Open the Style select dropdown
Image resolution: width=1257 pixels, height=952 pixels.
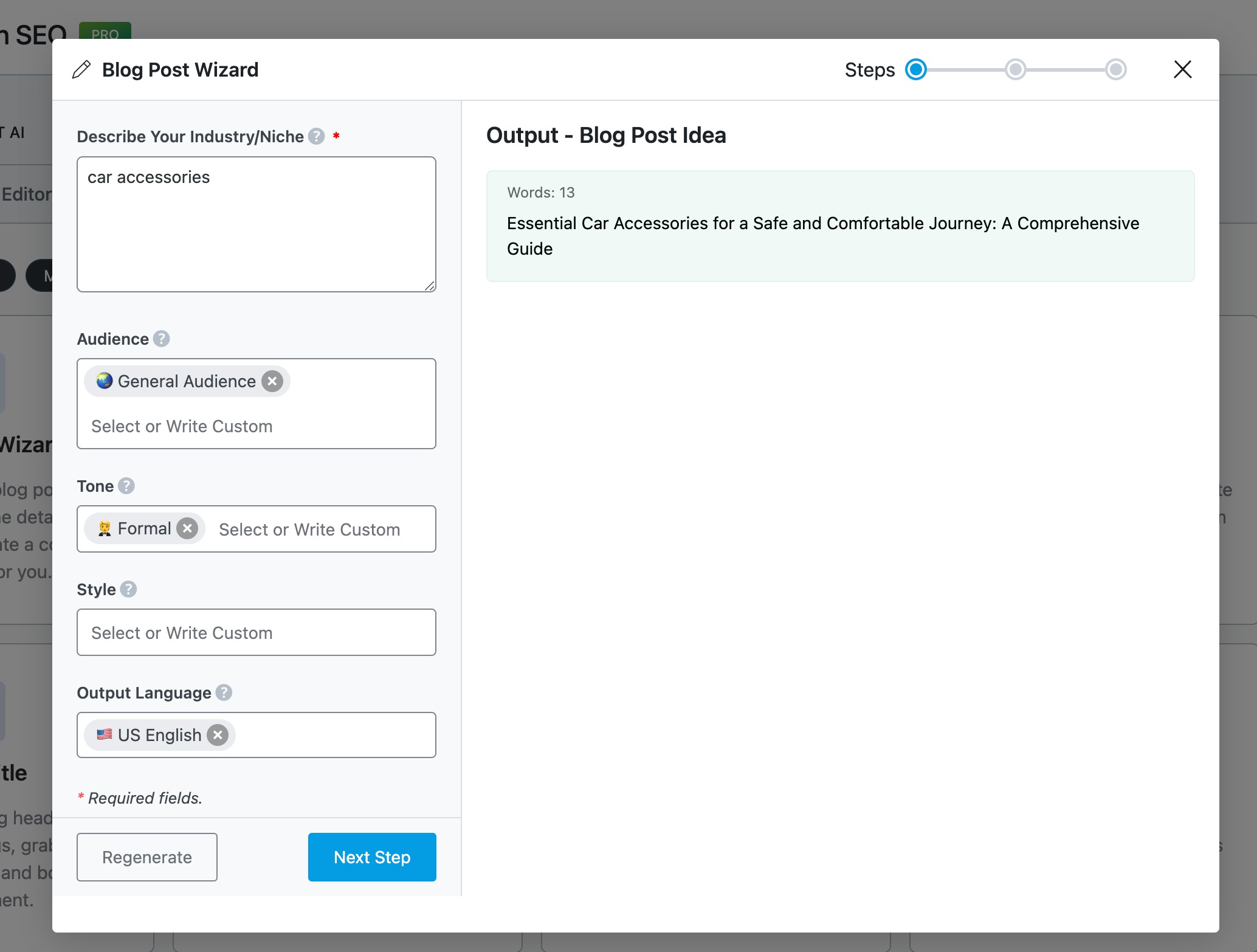tap(255, 632)
